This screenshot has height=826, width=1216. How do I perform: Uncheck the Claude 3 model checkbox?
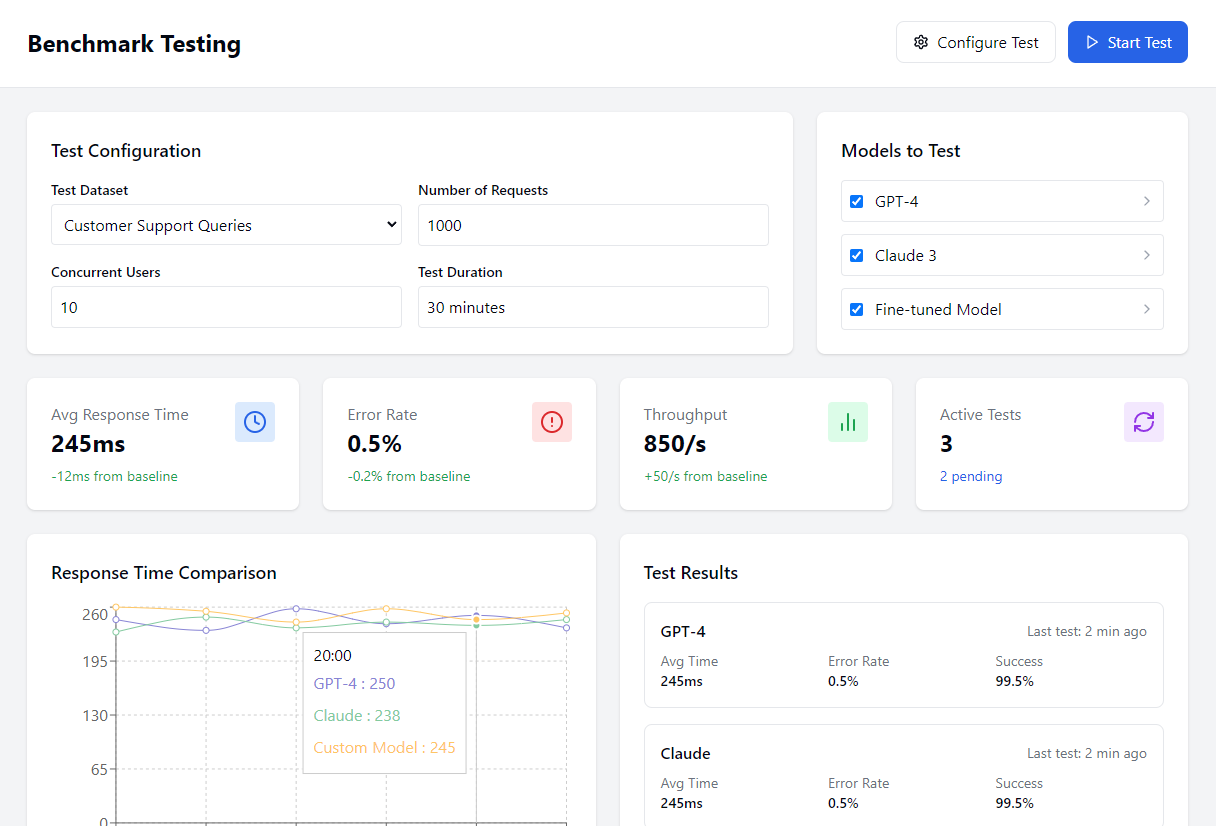tap(856, 255)
